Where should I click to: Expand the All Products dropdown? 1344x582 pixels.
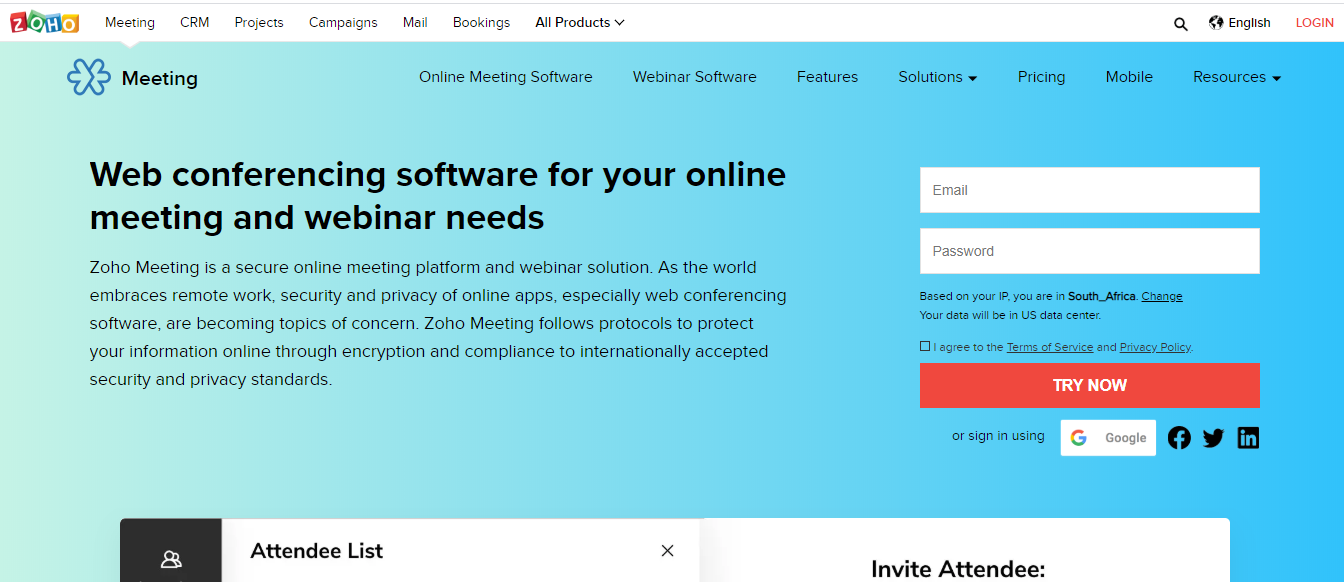(x=580, y=22)
